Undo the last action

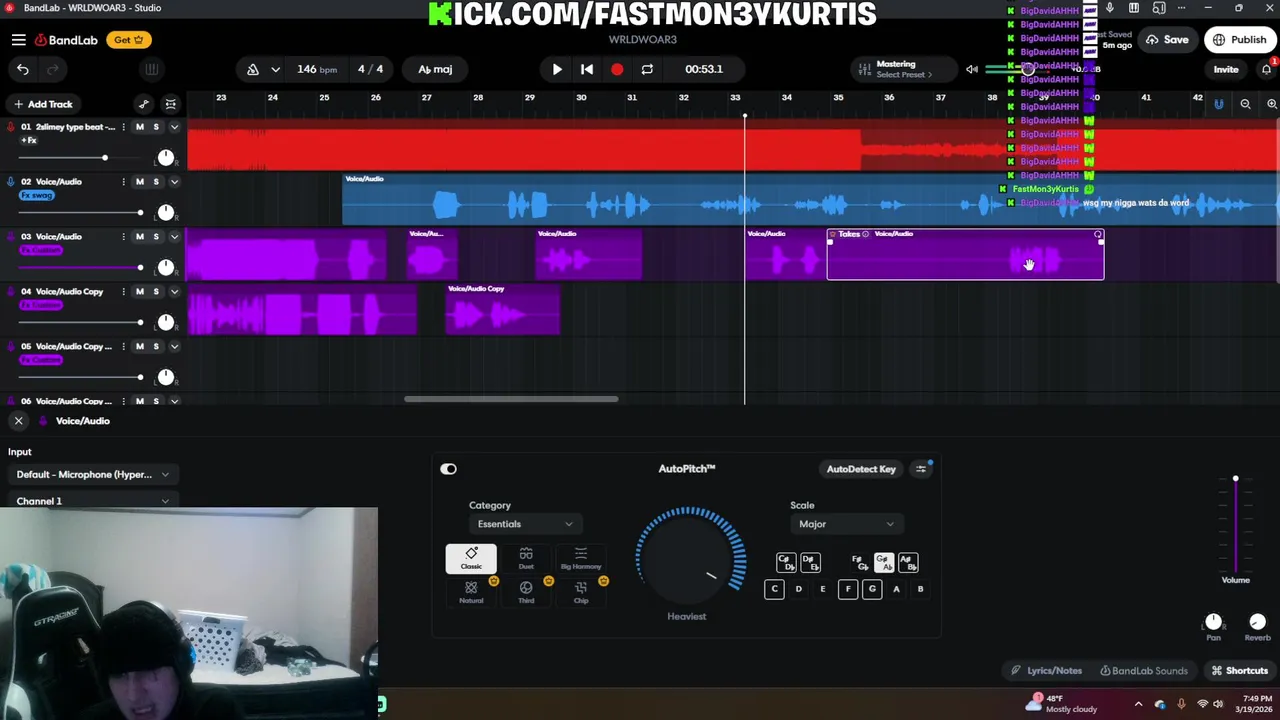[23, 69]
